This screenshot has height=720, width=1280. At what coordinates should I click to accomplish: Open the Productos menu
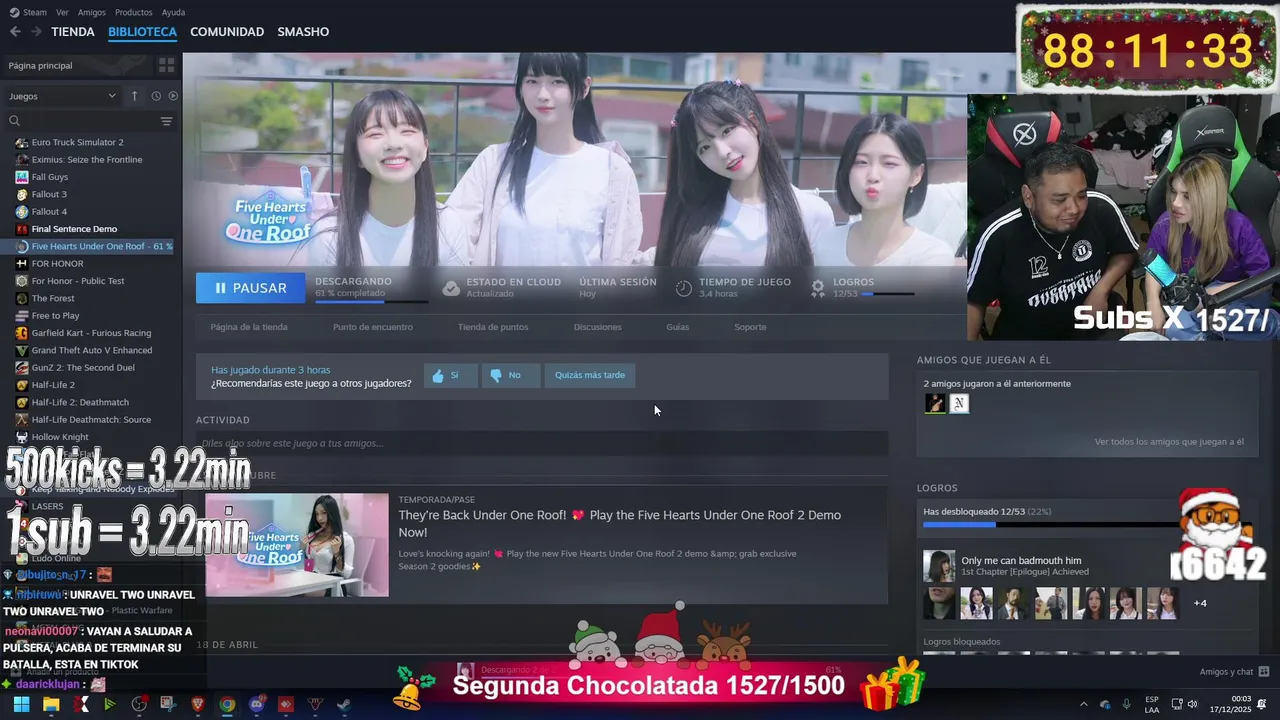134,12
